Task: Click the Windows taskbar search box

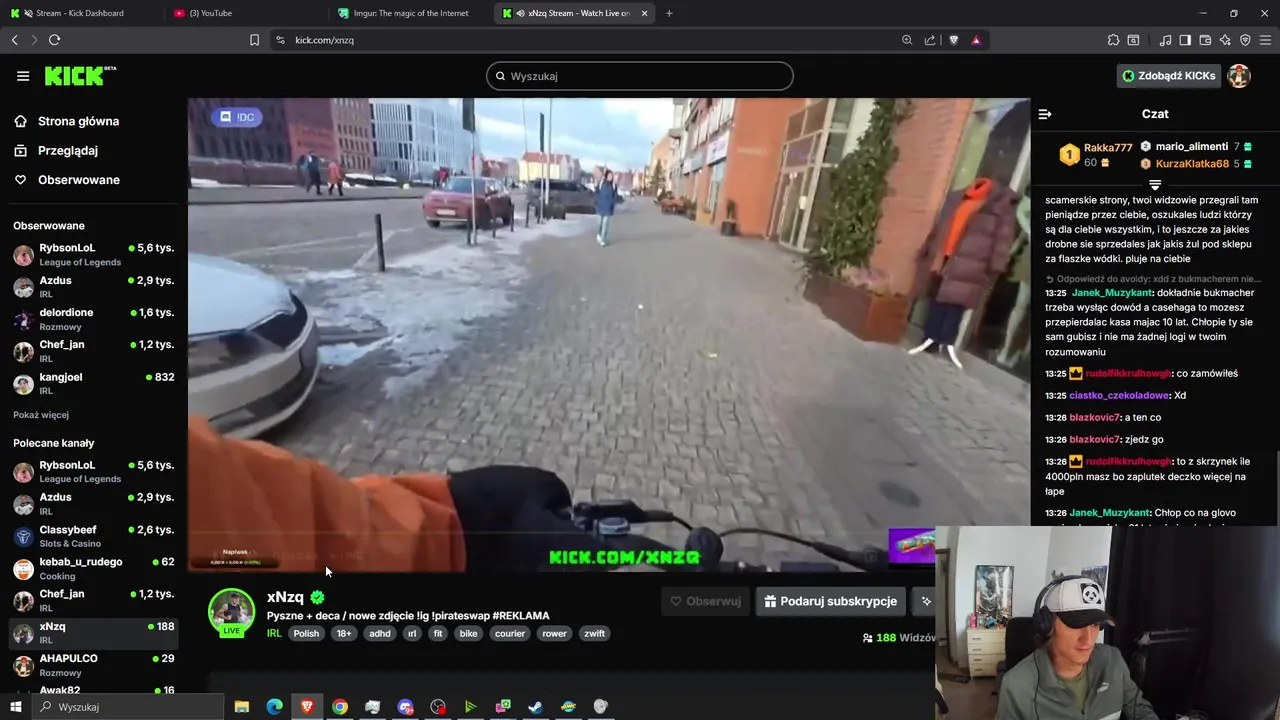Action: (128, 707)
